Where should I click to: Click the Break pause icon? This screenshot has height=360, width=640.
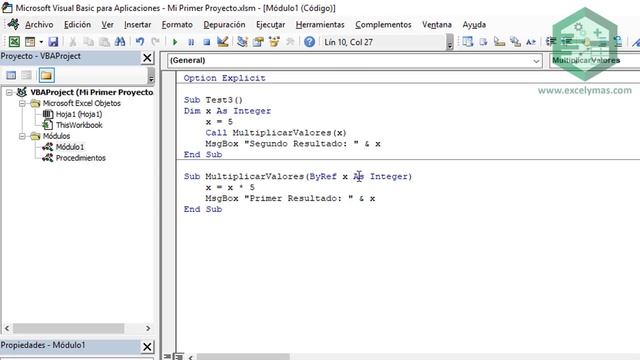tap(191, 42)
